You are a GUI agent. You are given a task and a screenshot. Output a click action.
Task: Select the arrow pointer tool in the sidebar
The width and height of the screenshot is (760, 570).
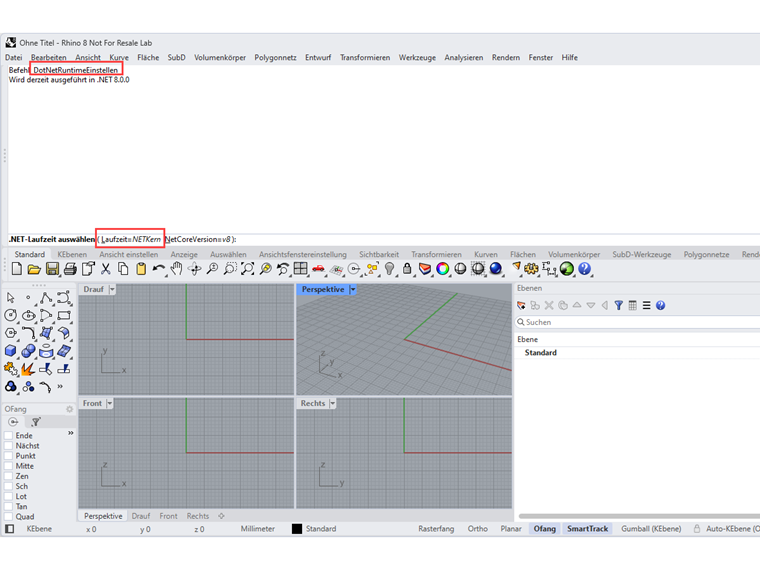click(11, 298)
